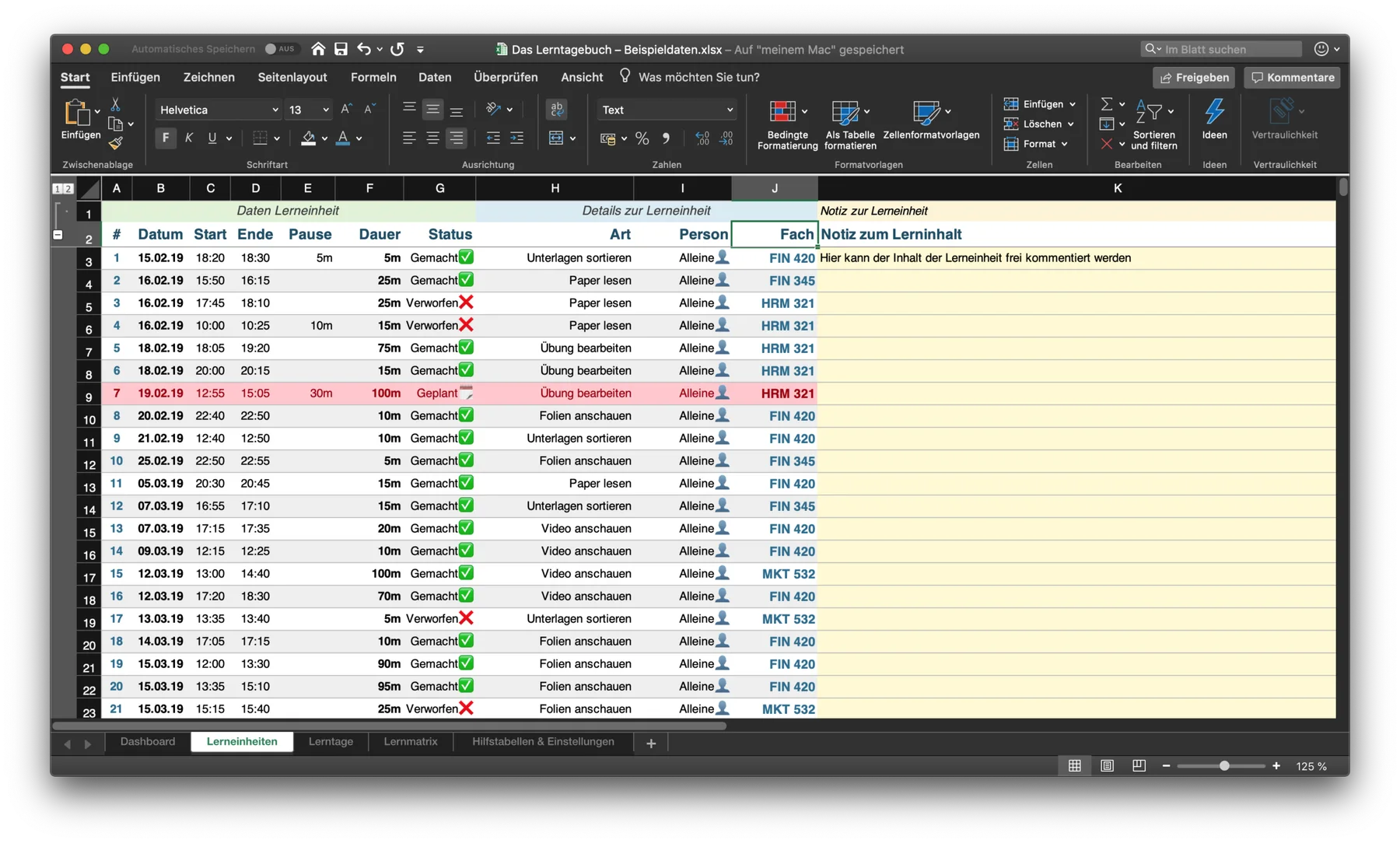
Task: Open the Helvetica font name dropdown
Action: 275,110
